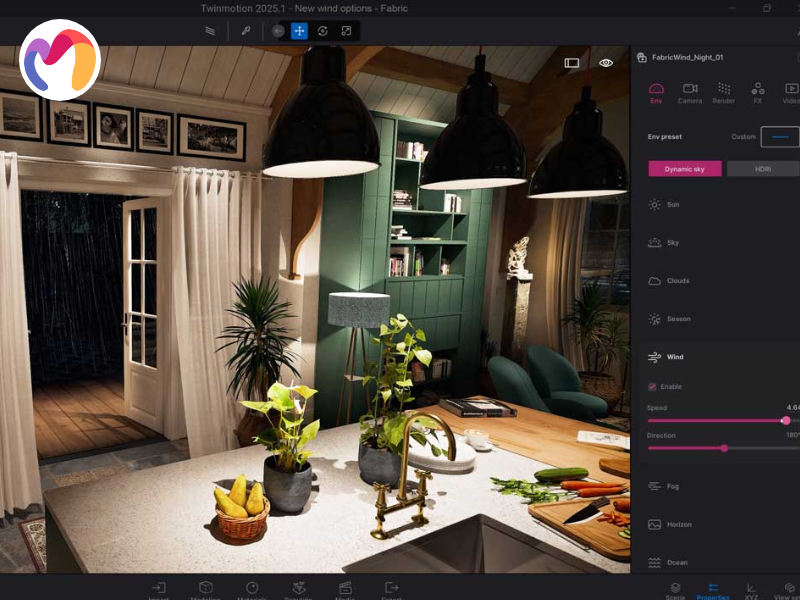The image size is (800, 600).
Task: Expand the Sun settings section
Action: 672,205
